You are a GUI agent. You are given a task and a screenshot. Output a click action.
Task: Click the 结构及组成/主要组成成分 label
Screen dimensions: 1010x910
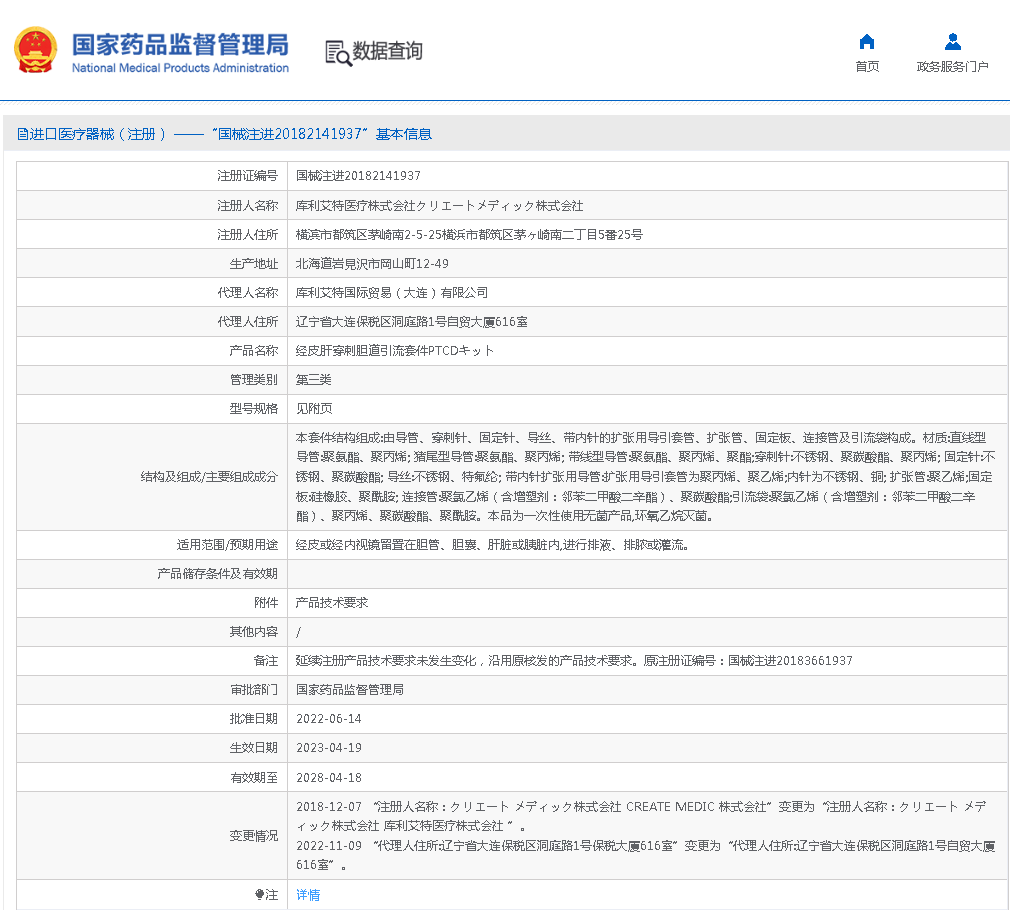209,477
